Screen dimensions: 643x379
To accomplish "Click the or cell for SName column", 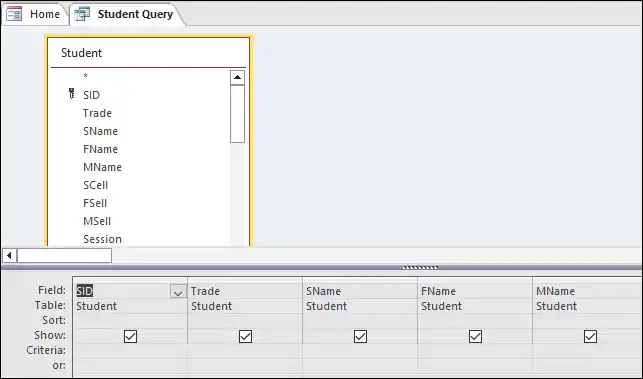I will tap(360, 366).
